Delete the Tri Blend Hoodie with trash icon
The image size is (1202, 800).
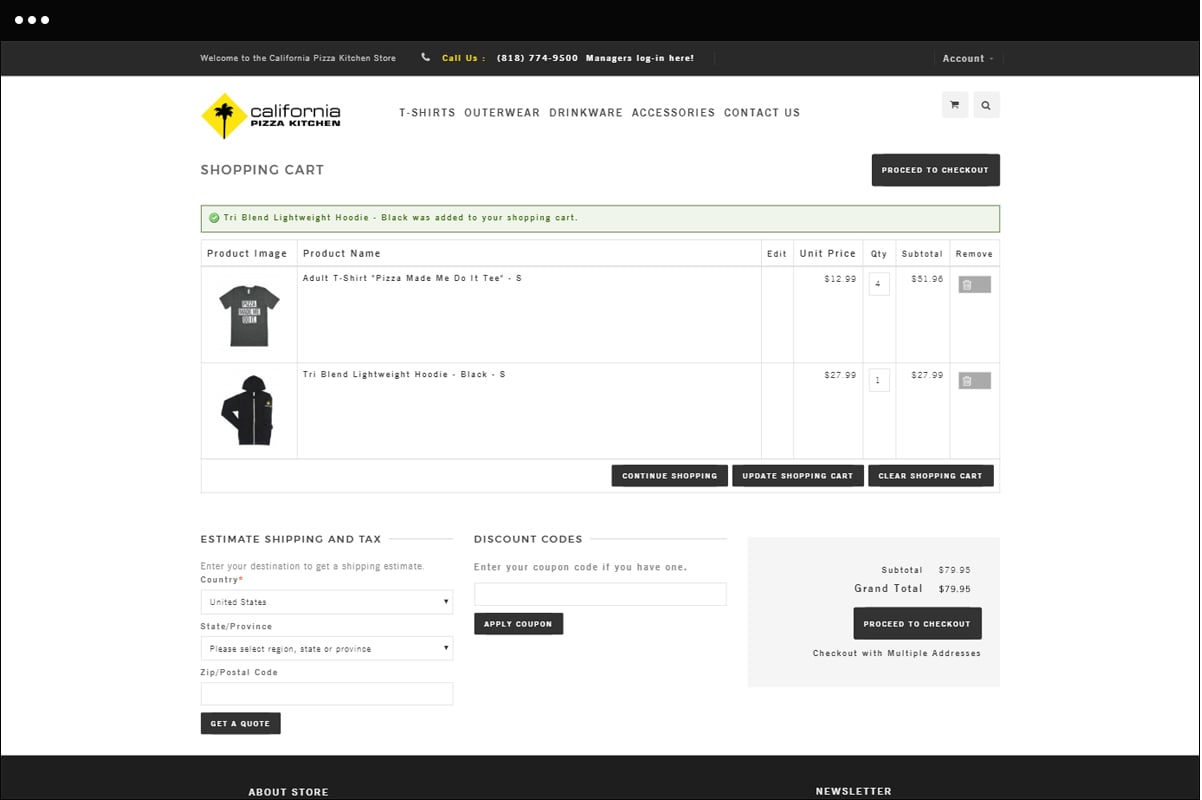point(974,381)
